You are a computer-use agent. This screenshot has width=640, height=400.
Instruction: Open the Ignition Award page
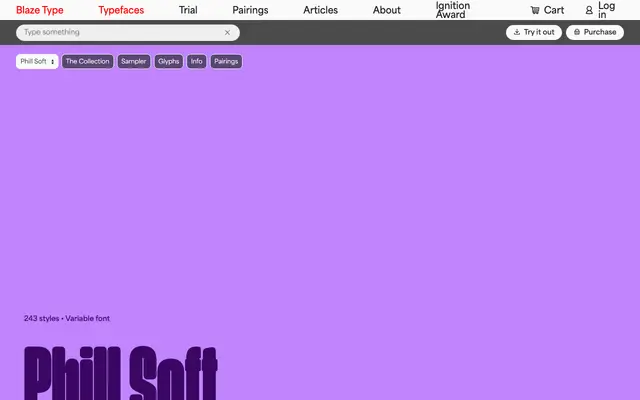pyautogui.click(x=453, y=10)
